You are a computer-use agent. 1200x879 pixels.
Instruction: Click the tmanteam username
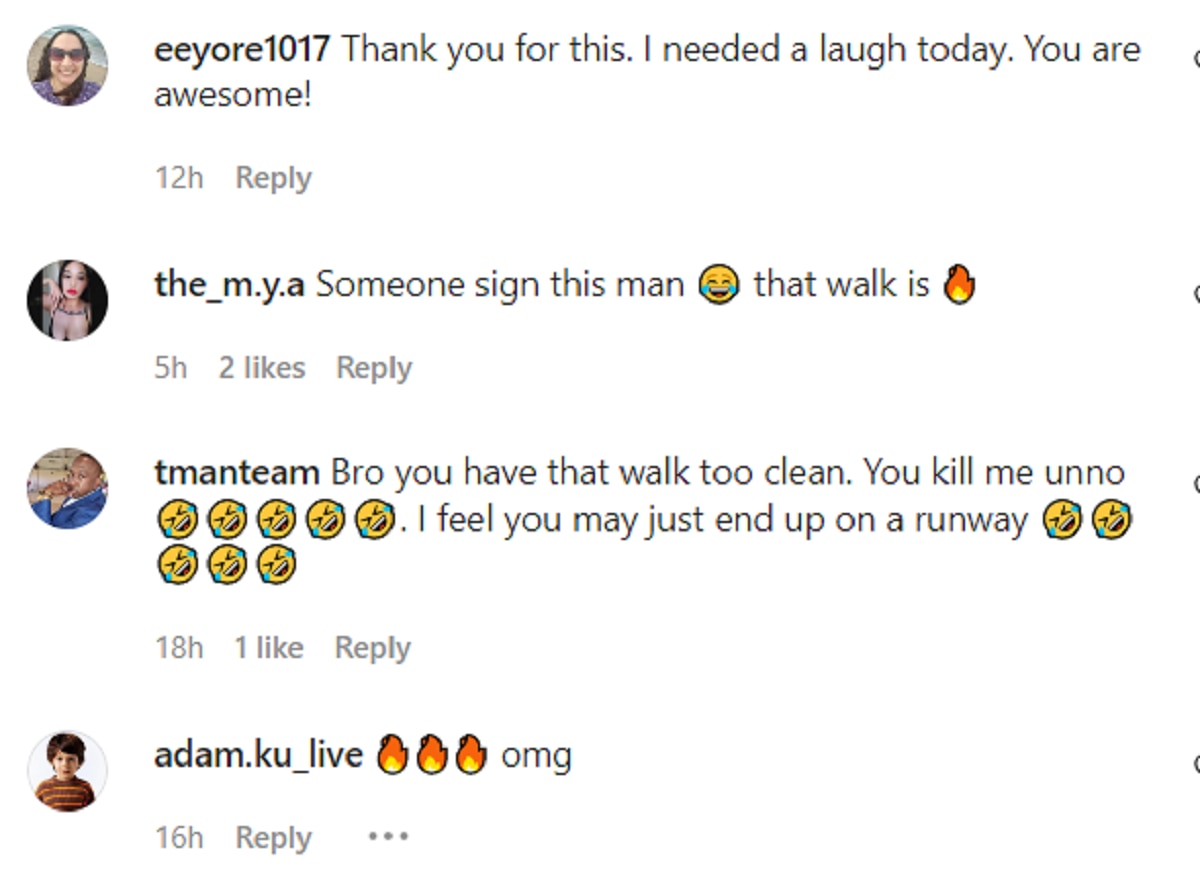(237, 472)
